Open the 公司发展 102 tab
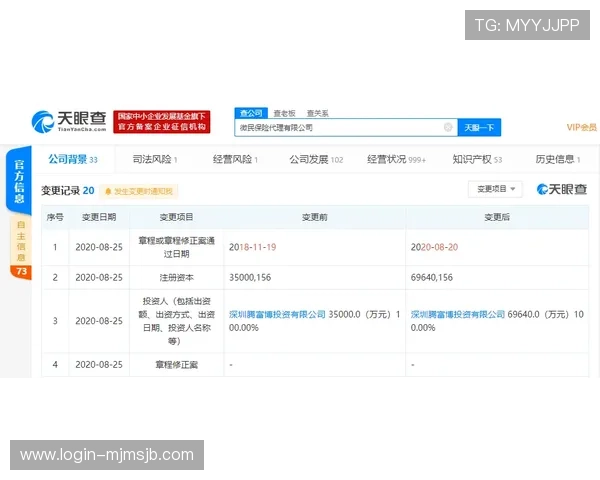The width and height of the screenshot is (600, 480). (316, 159)
